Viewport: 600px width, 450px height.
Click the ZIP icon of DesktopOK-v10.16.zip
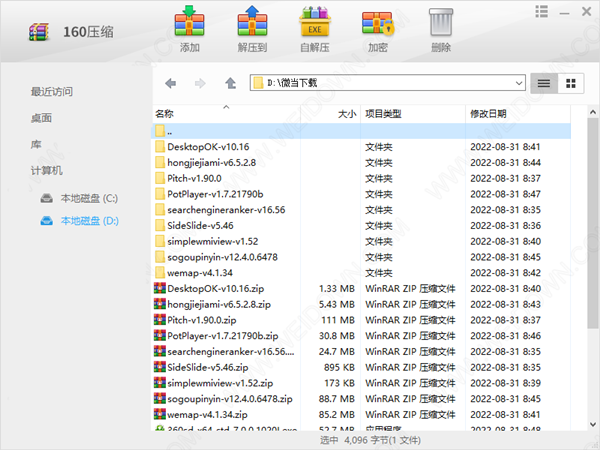tap(160, 288)
